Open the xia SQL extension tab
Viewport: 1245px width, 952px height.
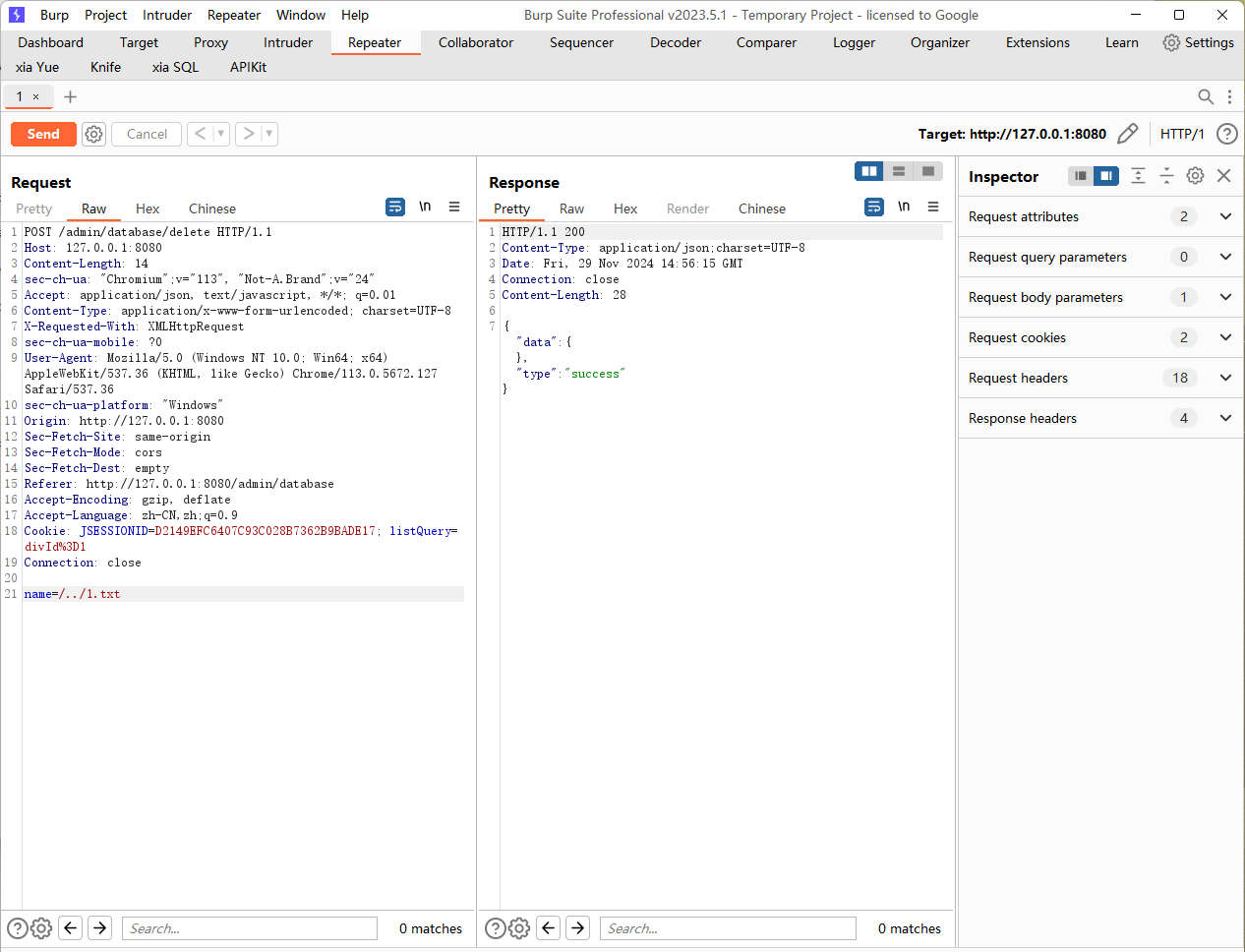[175, 67]
